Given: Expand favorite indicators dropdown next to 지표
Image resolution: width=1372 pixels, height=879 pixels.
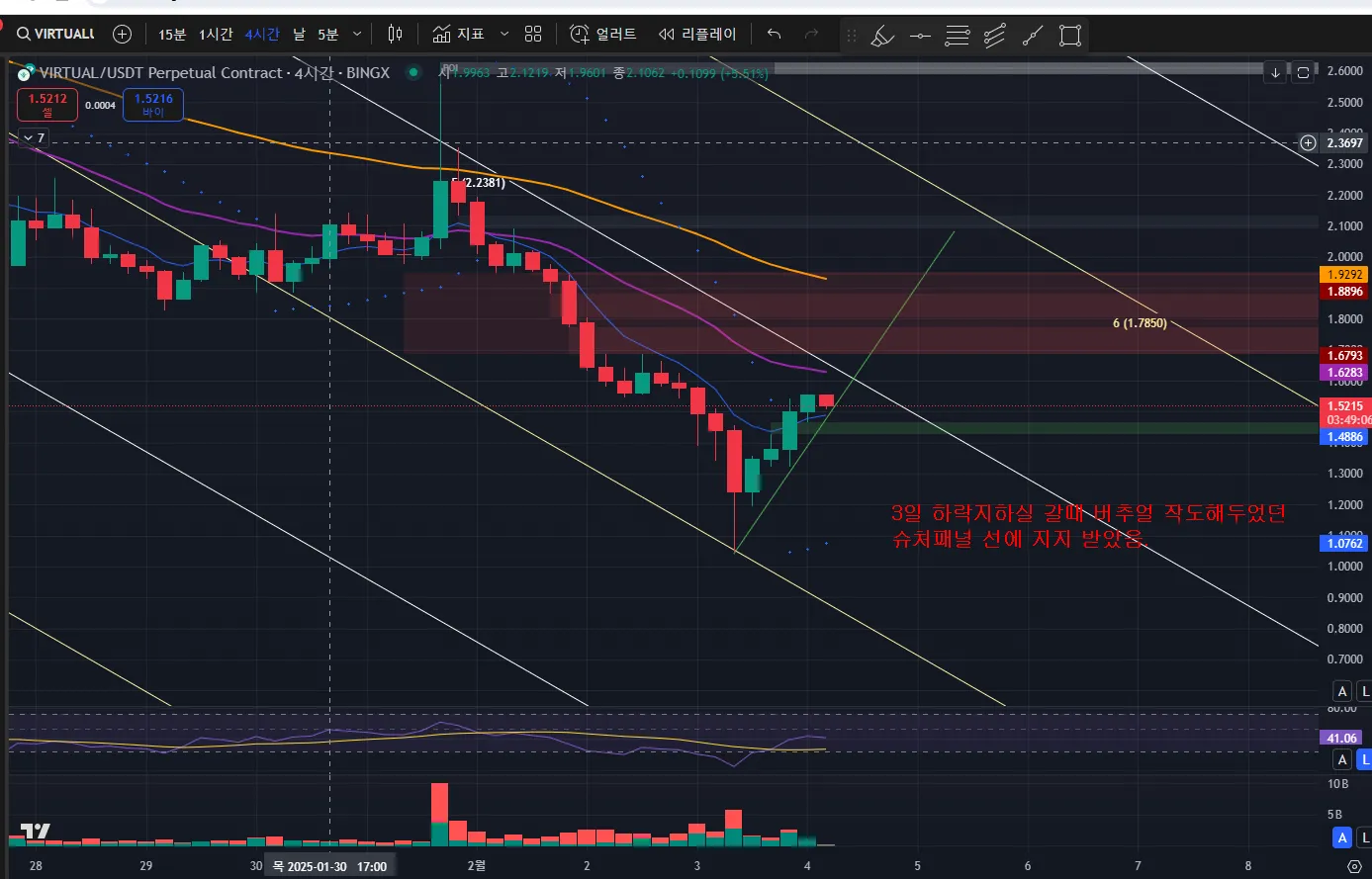Looking at the screenshot, I should click(x=504, y=34).
